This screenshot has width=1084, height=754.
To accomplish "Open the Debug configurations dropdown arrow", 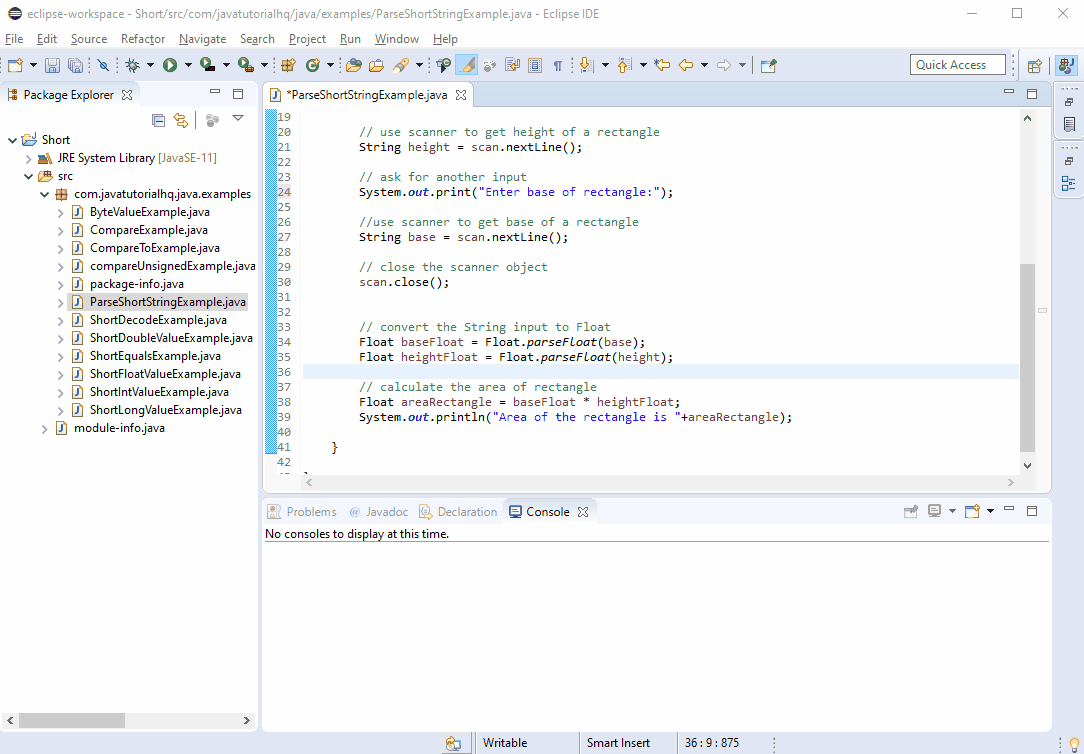I will pyautogui.click(x=150, y=65).
